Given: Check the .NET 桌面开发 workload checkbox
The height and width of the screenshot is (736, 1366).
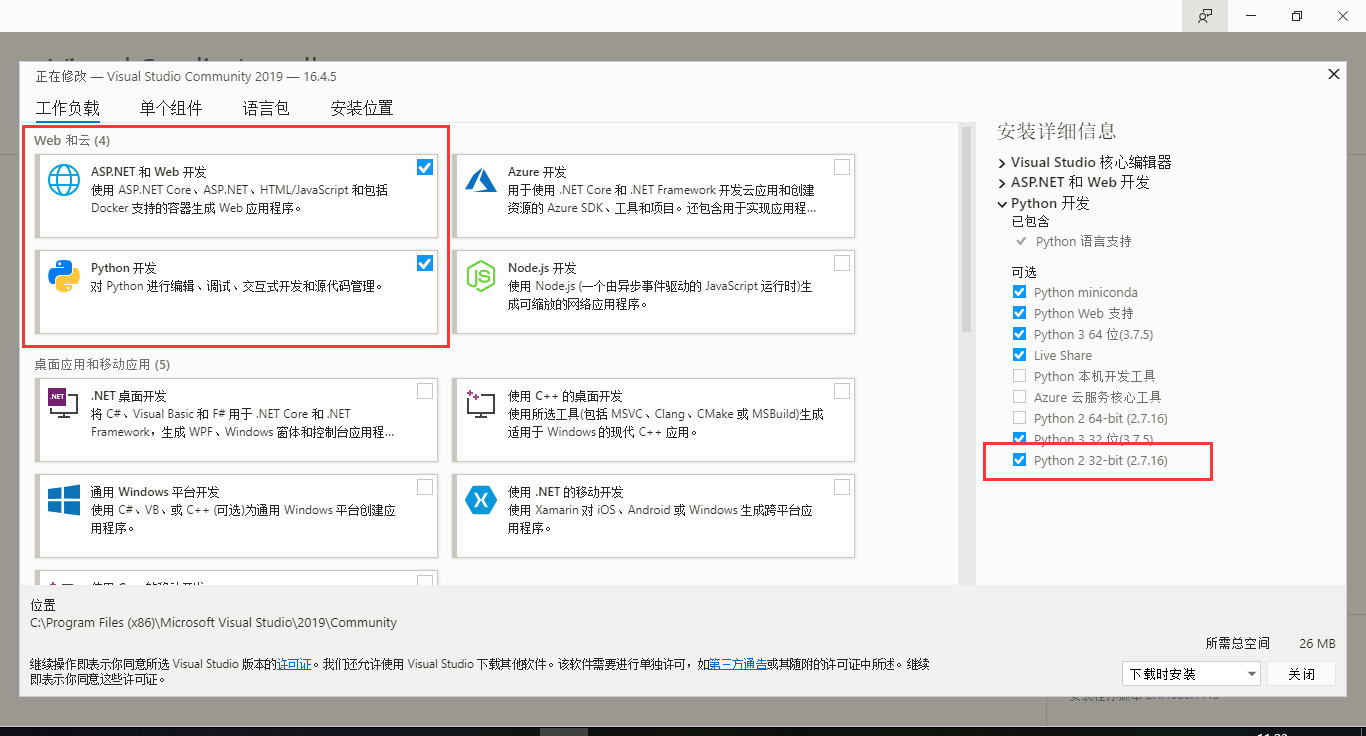Looking at the screenshot, I should click(425, 391).
